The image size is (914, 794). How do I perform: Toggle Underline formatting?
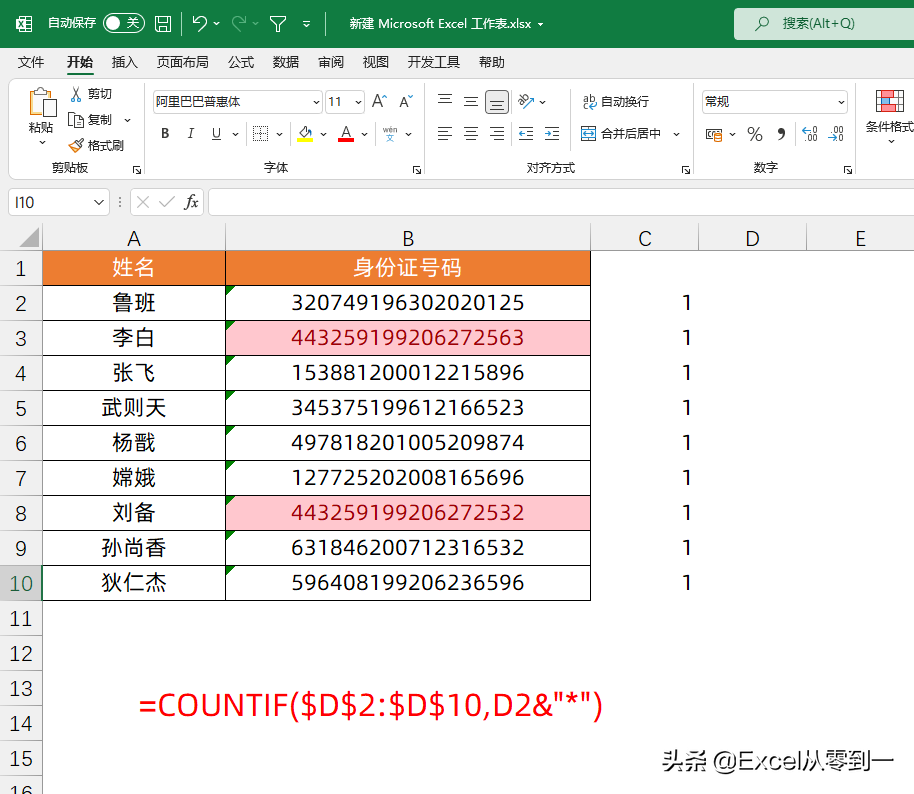pos(216,133)
